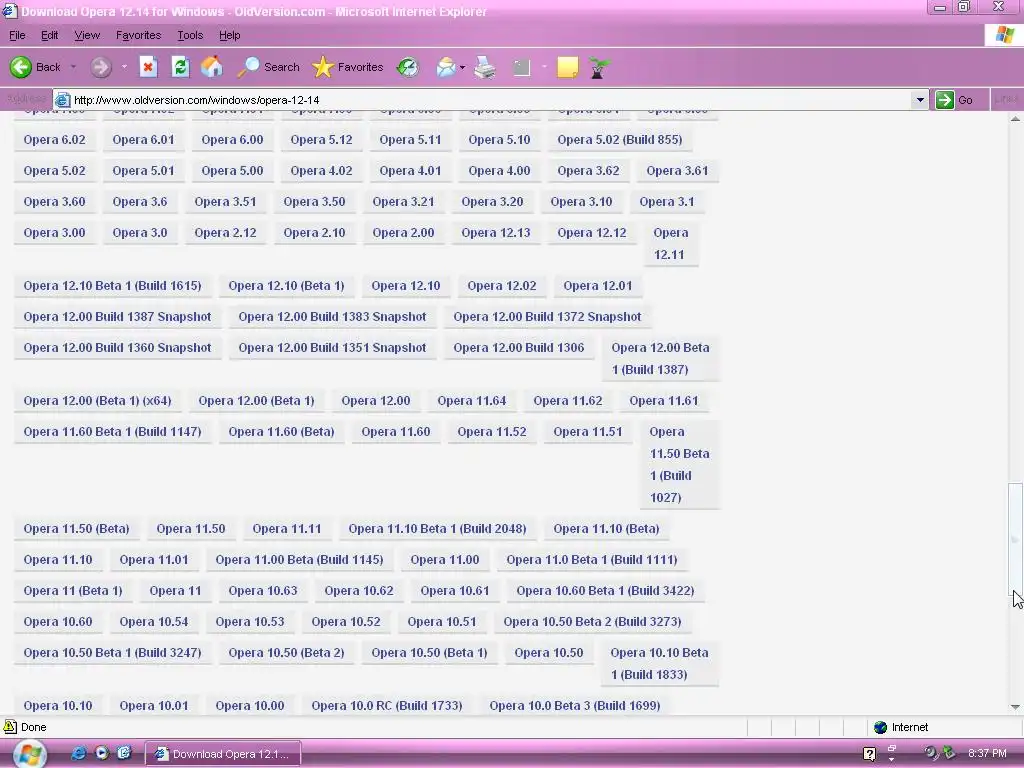Click the help question mark tray icon

(869, 754)
